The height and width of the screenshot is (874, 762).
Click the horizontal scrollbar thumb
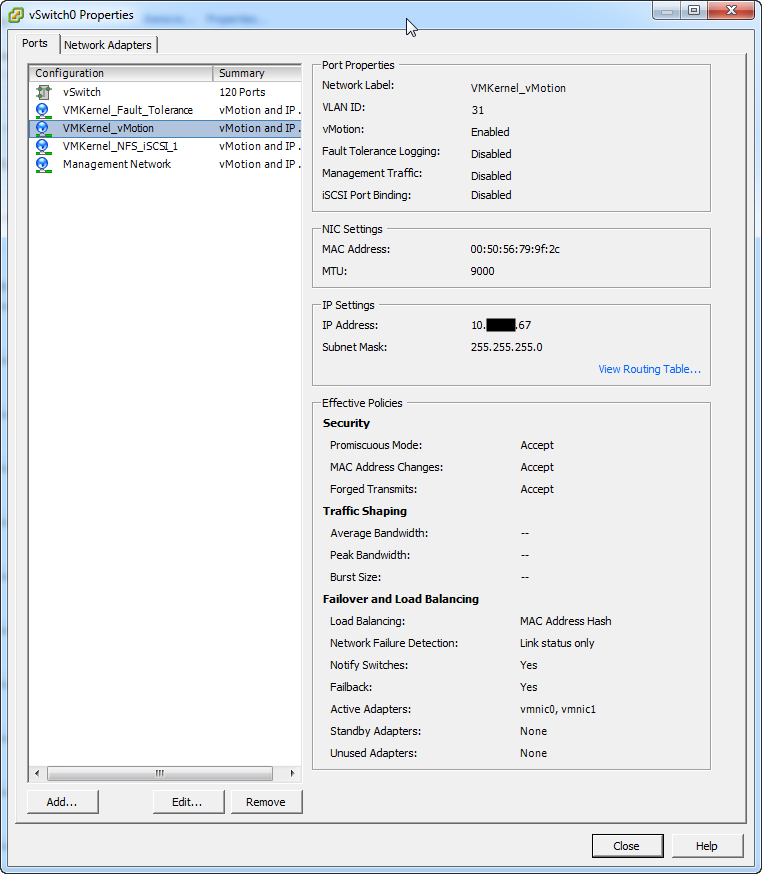160,773
